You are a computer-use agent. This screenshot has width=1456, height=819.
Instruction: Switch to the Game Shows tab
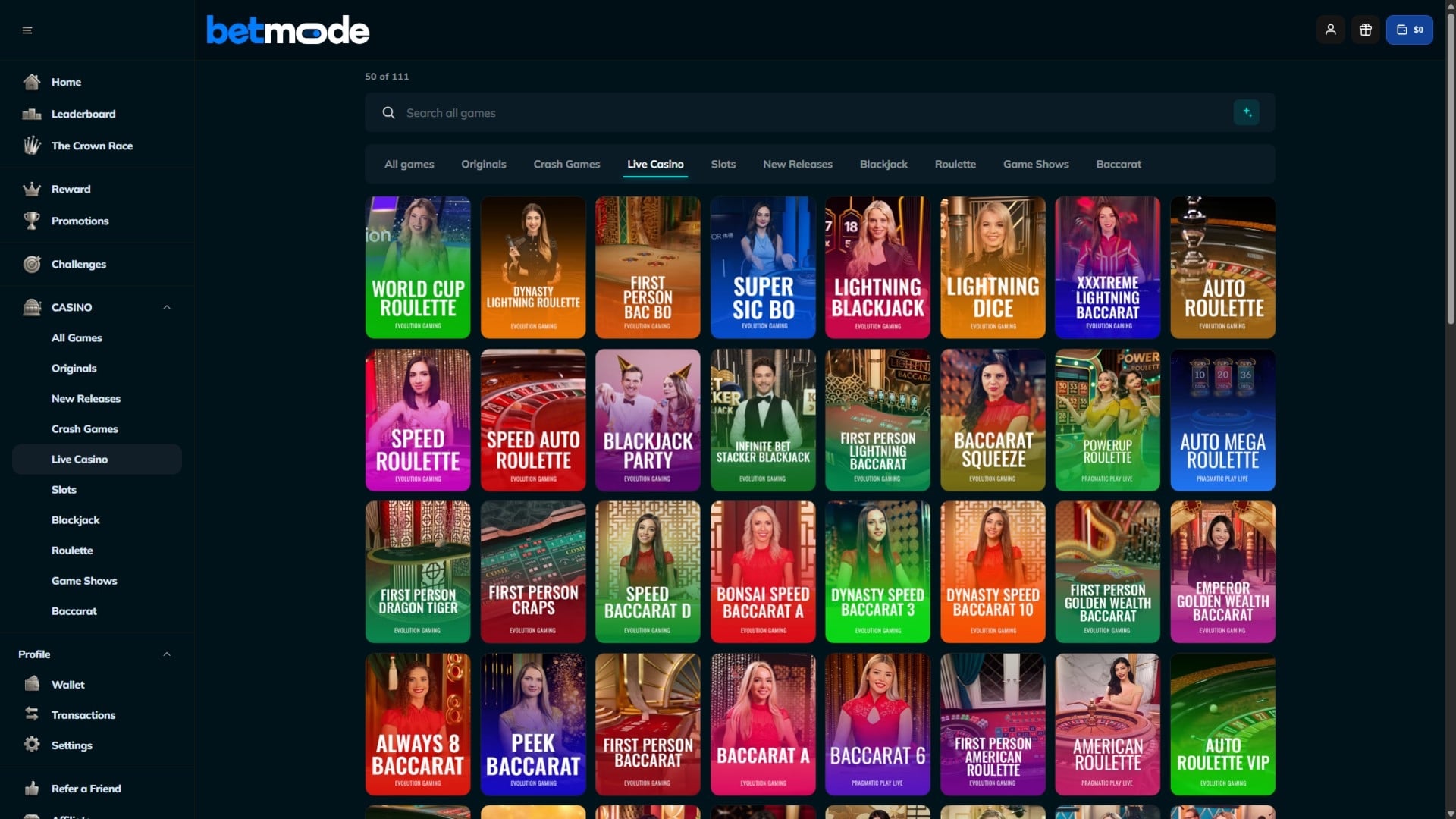point(1036,164)
